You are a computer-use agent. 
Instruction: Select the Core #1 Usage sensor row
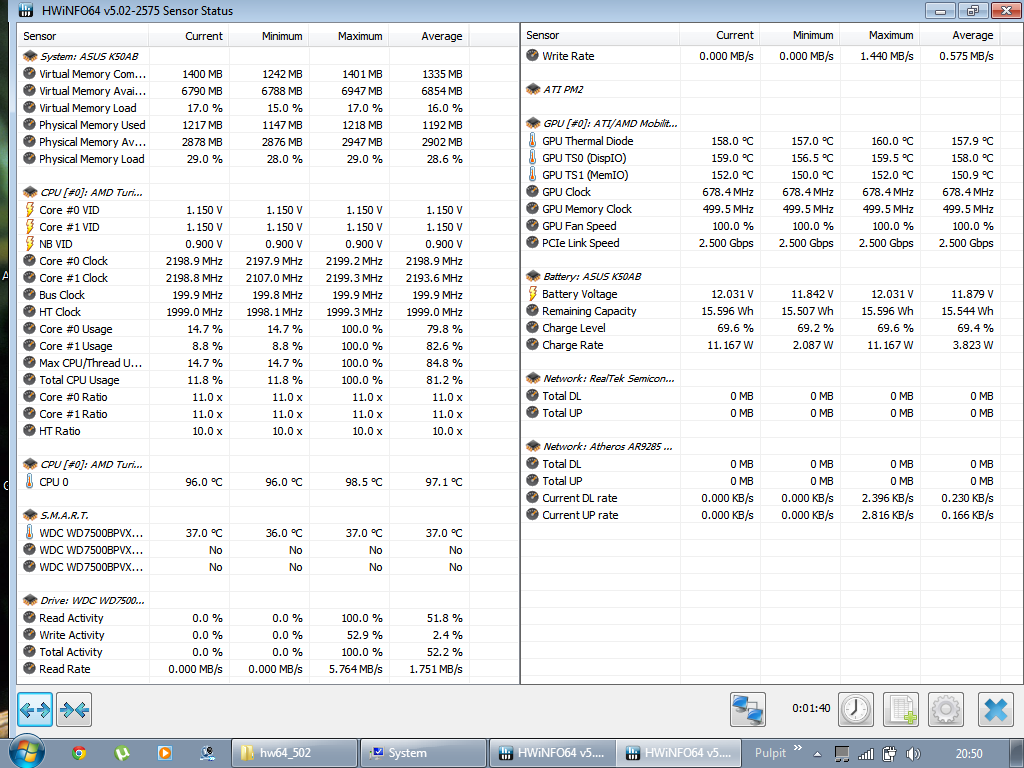tap(243, 345)
